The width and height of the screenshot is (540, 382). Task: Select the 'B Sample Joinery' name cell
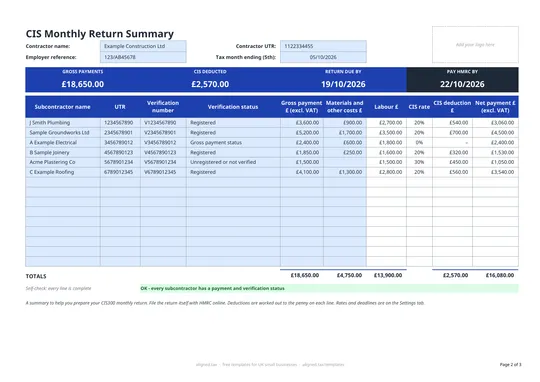(63, 152)
